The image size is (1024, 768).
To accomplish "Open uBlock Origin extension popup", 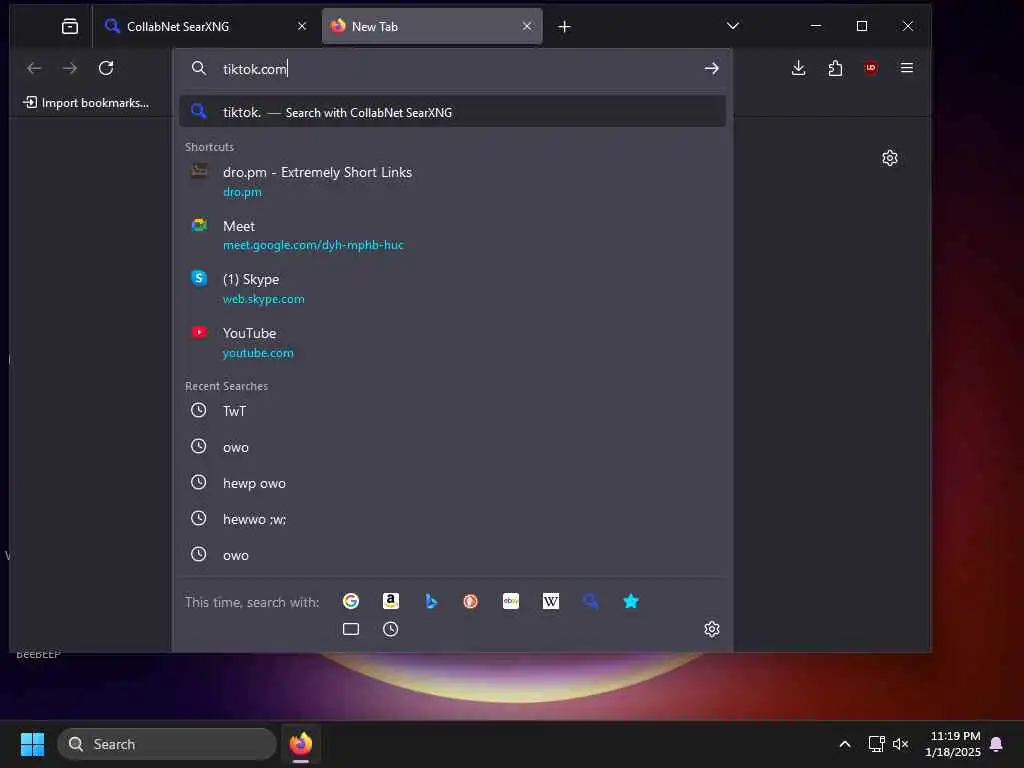I will click(871, 68).
